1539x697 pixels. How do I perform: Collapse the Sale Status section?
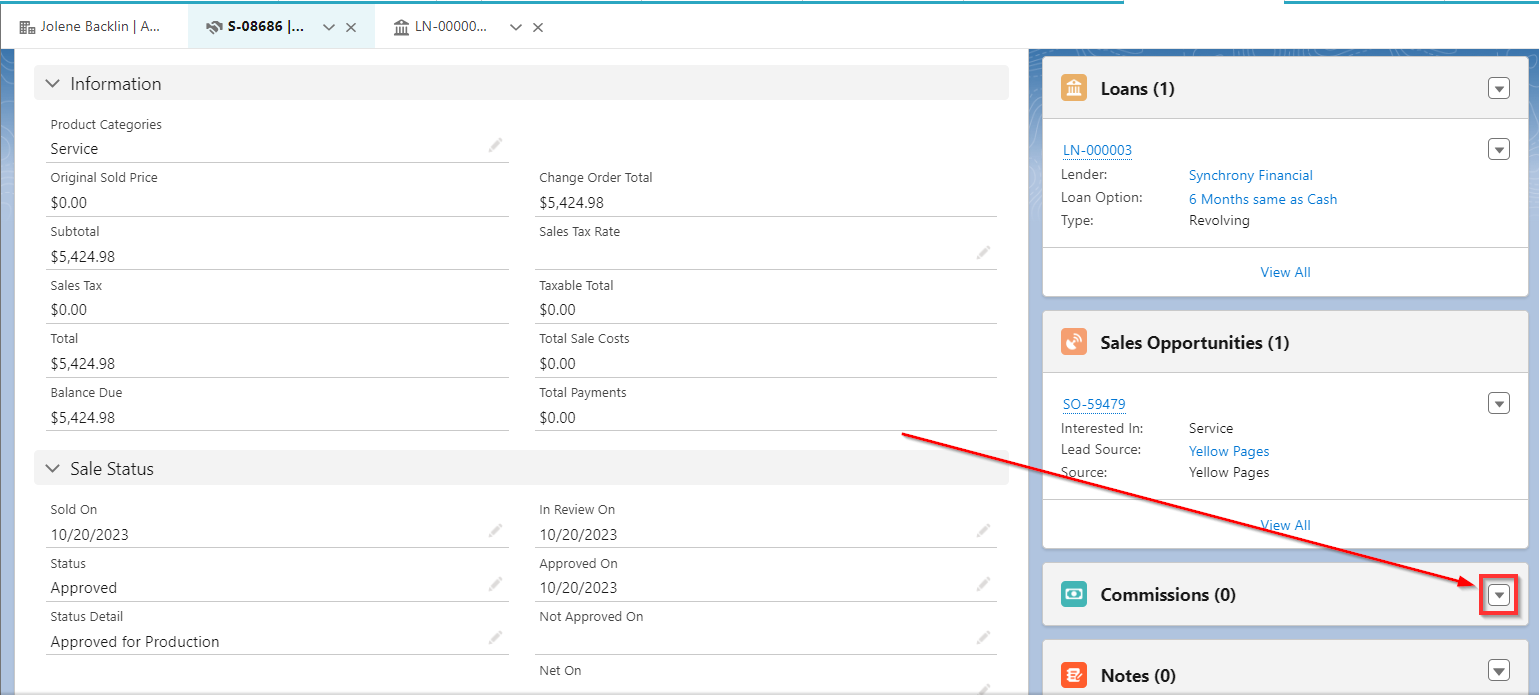(x=53, y=469)
